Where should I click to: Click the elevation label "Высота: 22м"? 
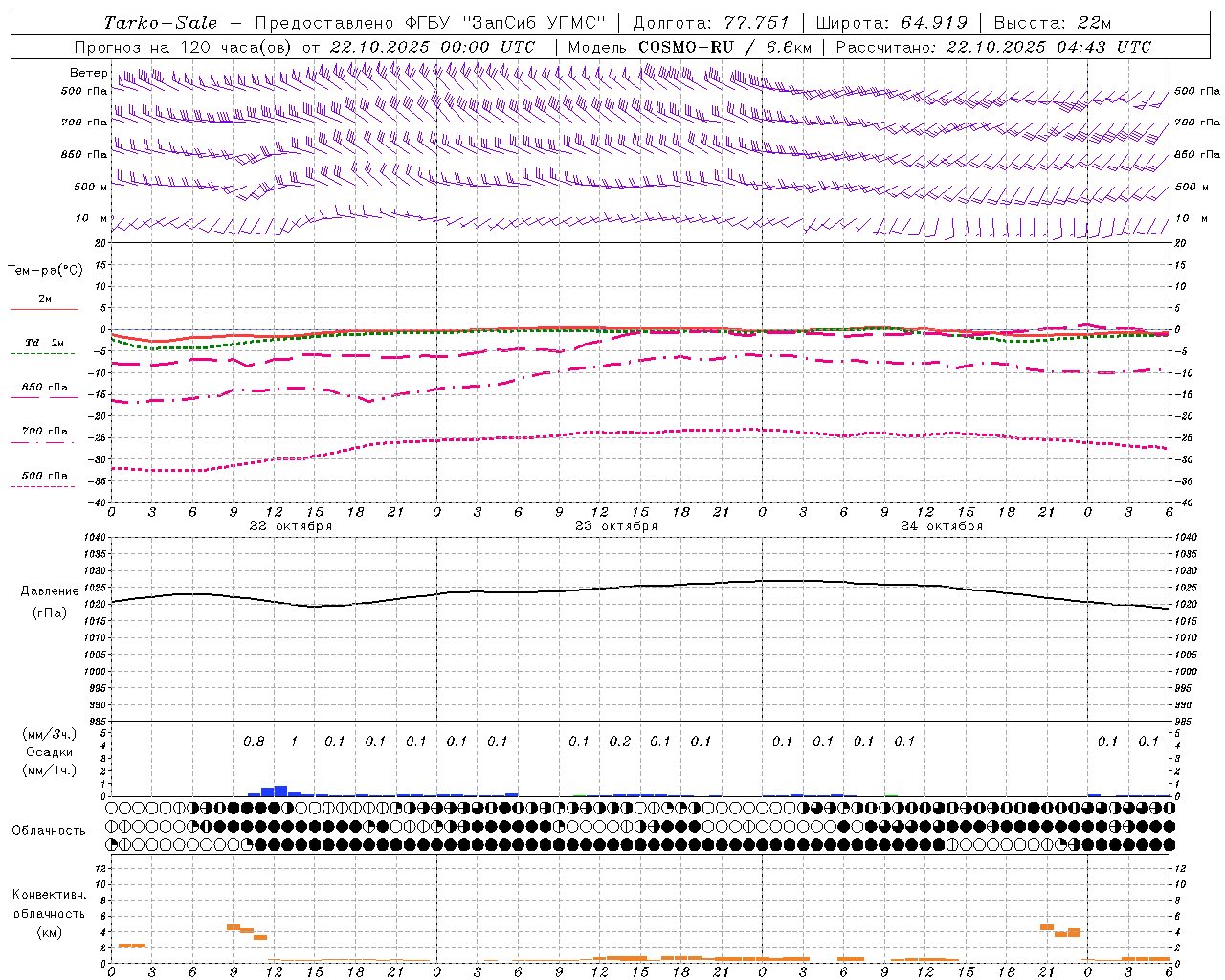pos(1053,23)
